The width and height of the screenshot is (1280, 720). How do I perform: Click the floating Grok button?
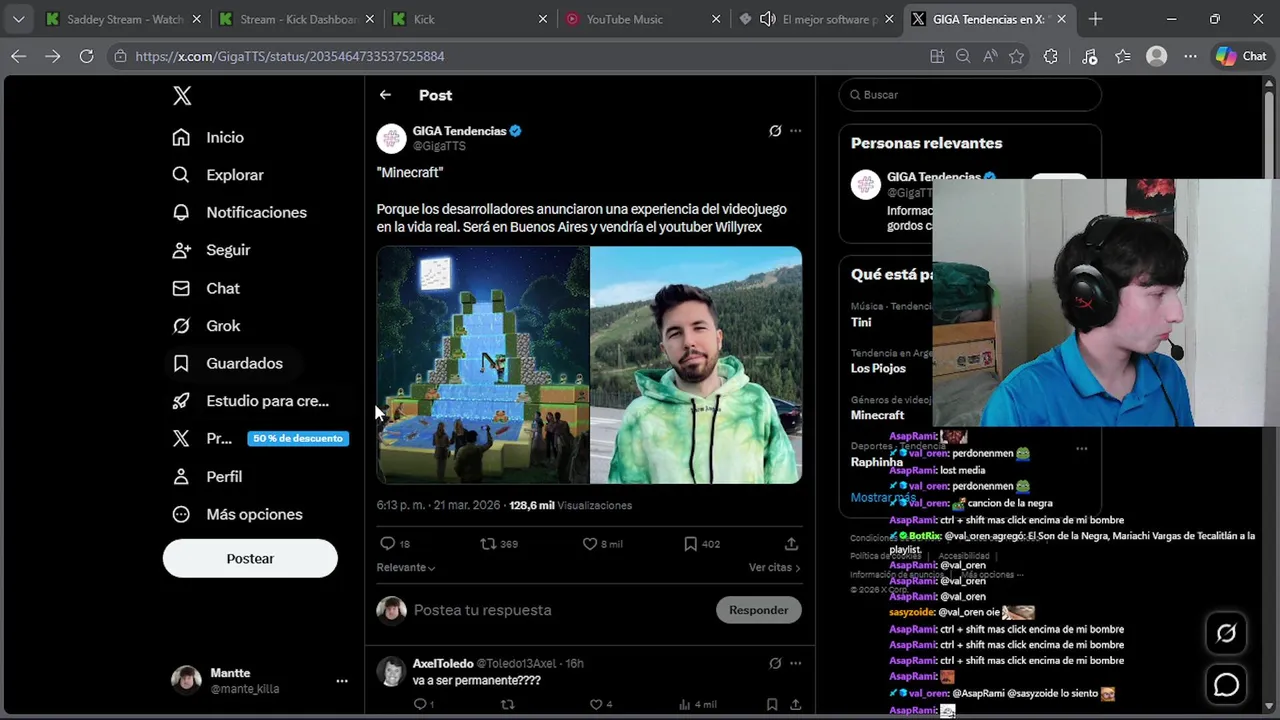pos(1226,633)
